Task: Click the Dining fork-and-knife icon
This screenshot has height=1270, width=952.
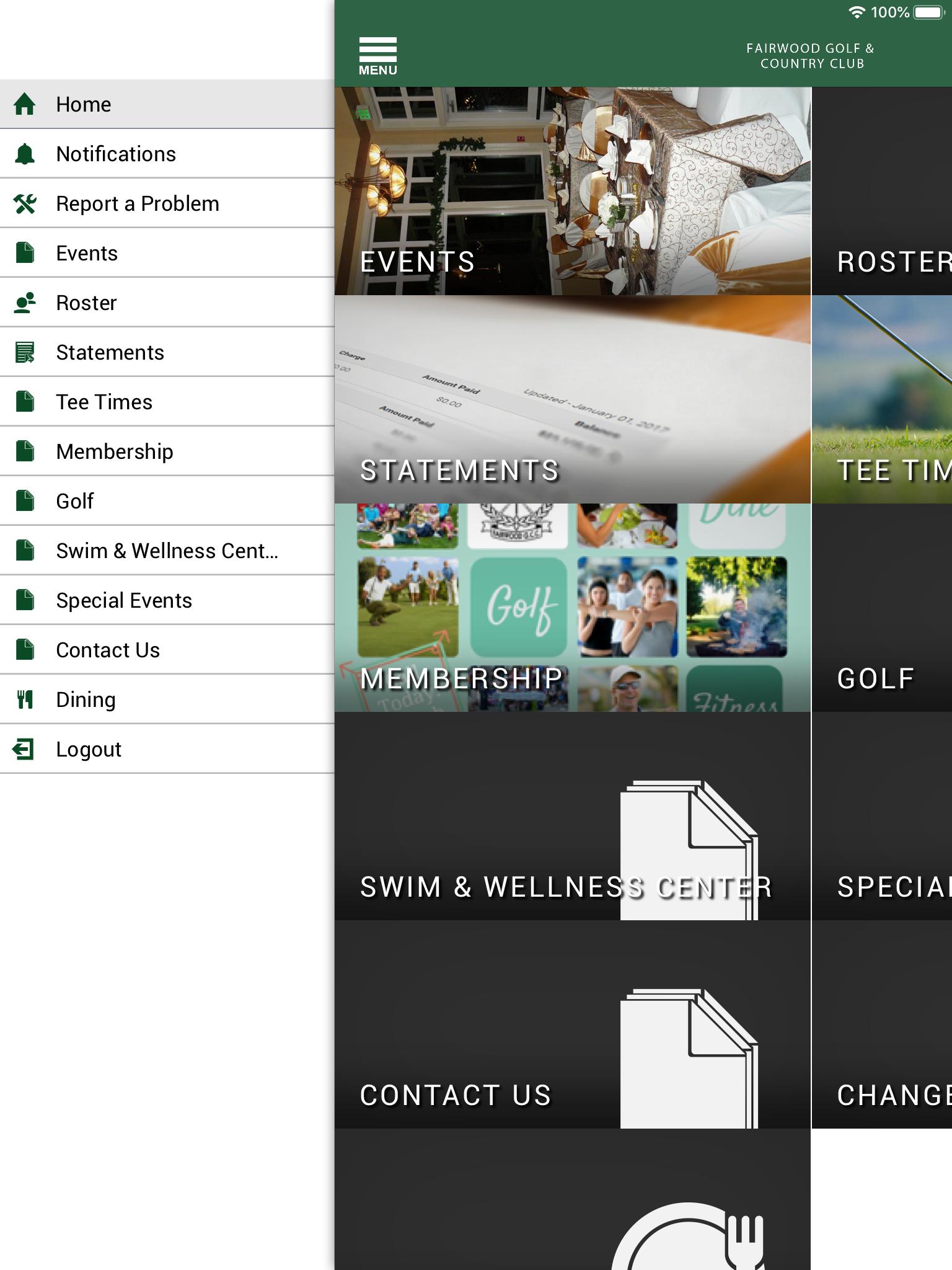Action: (x=25, y=699)
